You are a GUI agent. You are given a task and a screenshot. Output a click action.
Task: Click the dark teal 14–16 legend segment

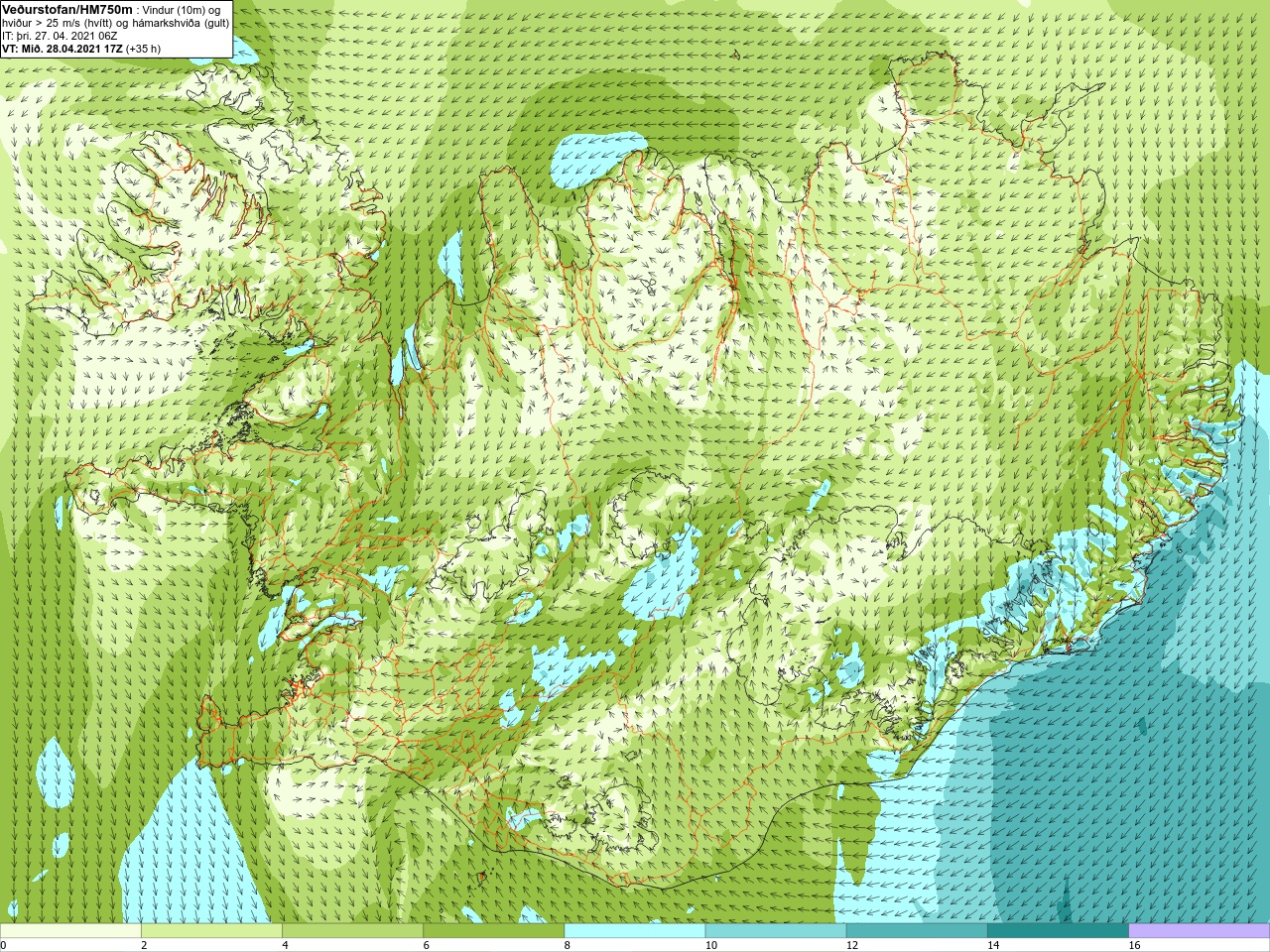[x=1059, y=930]
